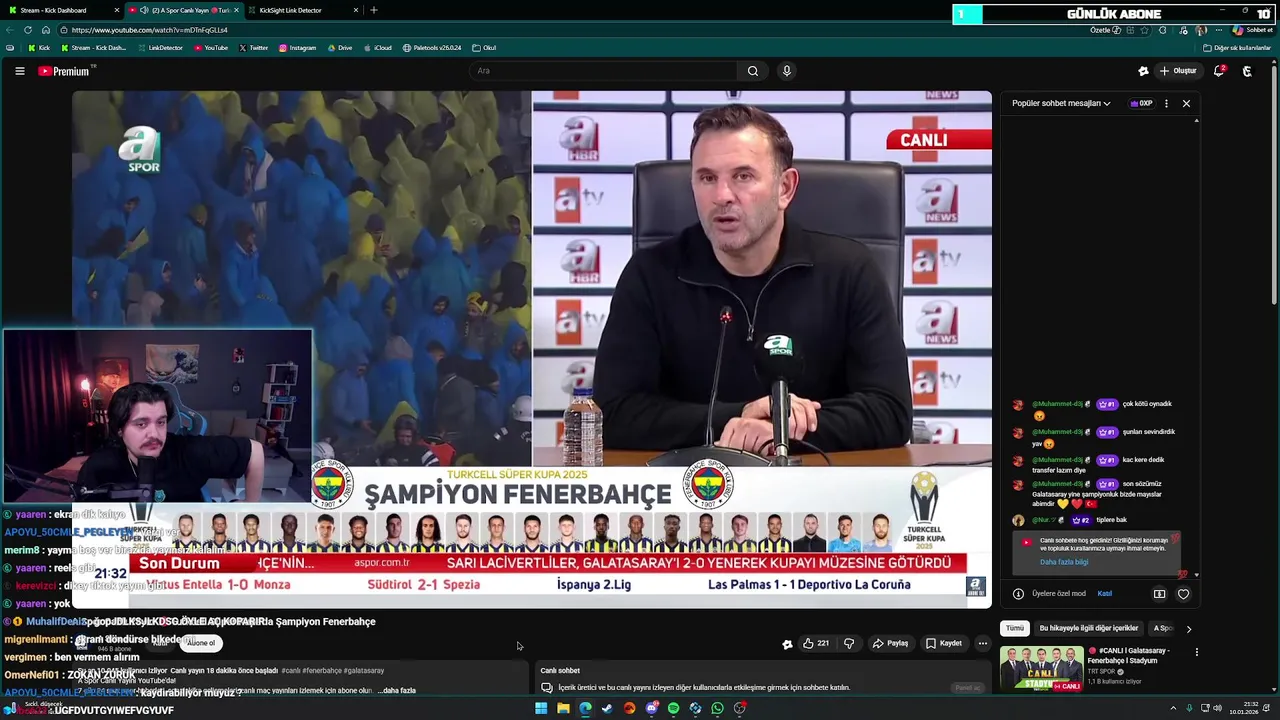This screenshot has width=1280, height=720.
Task: Open the Okul bookmarks folder
Action: pyautogui.click(x=484, y=48)
